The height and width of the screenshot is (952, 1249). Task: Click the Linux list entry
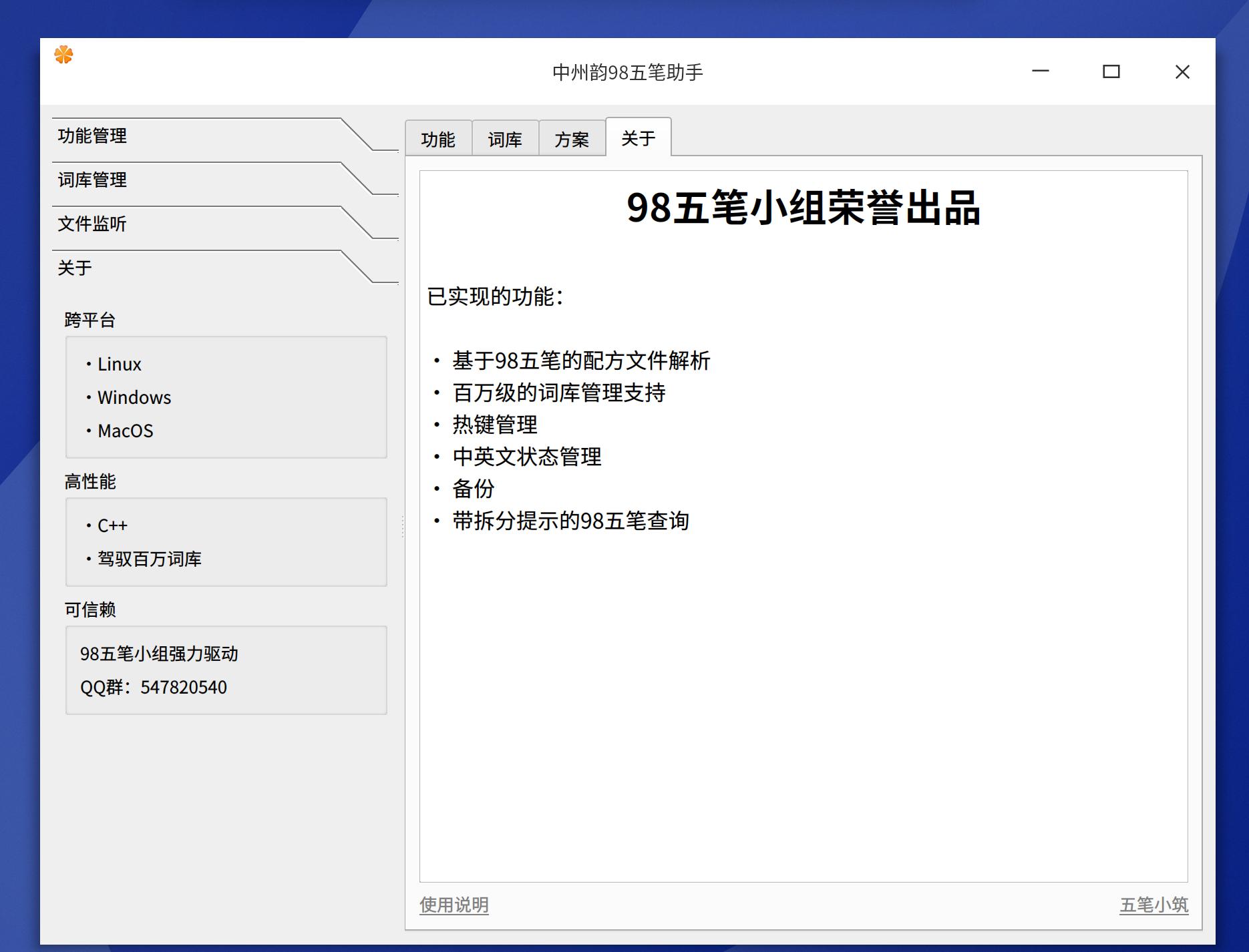click(x=120, y=364)
